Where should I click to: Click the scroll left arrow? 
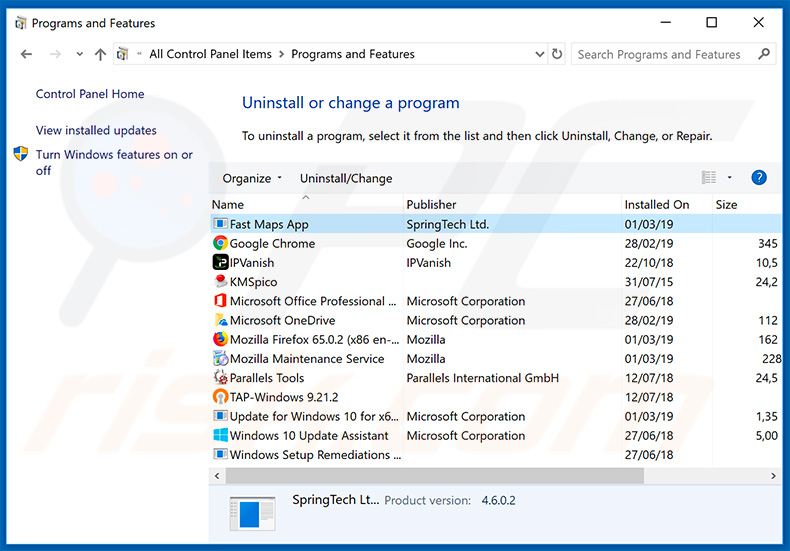[217, 475]
